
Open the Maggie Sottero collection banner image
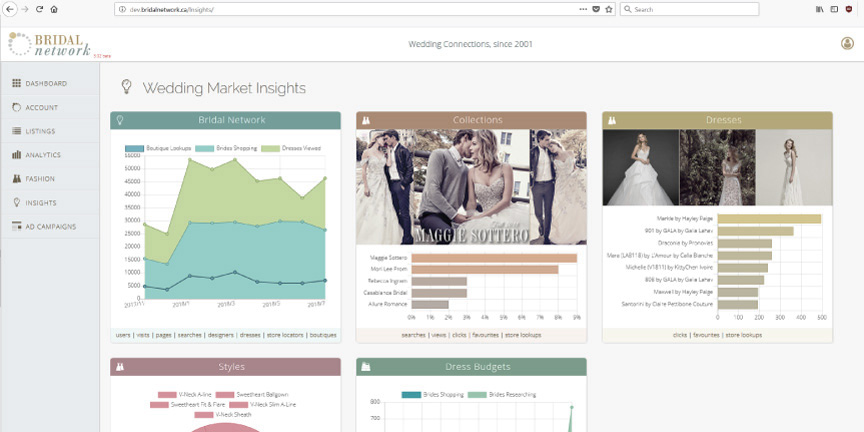tap(471, 187)
